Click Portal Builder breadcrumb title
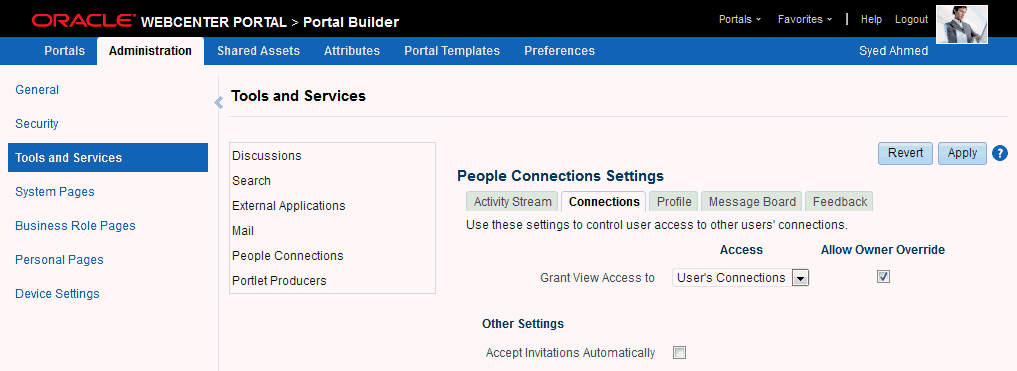Image resolution: width=1017 pixels, height=371 pixels. pos(351,22)
